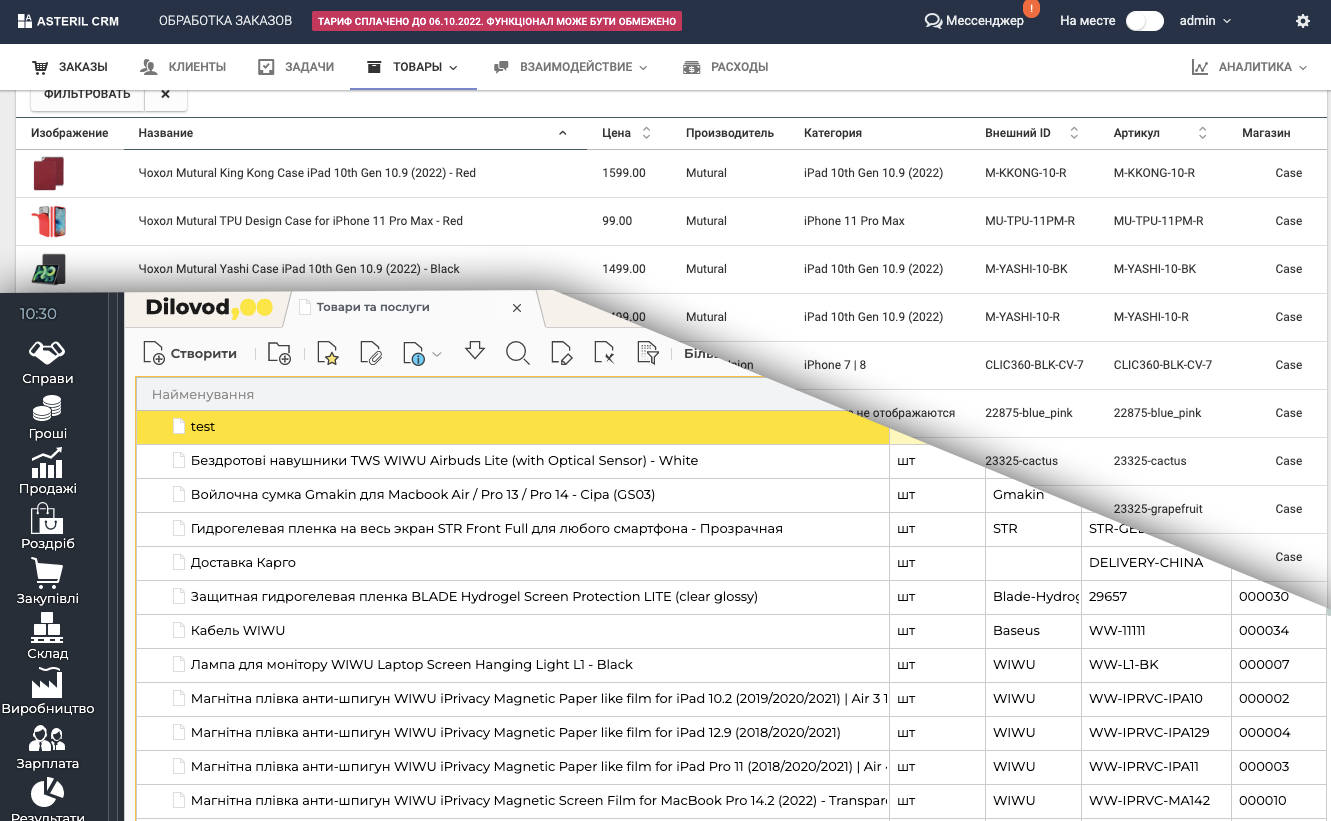Click the list filter icon in Dilovod
The height and width of the screenshot is (821, 1331).
coord(648,353)
